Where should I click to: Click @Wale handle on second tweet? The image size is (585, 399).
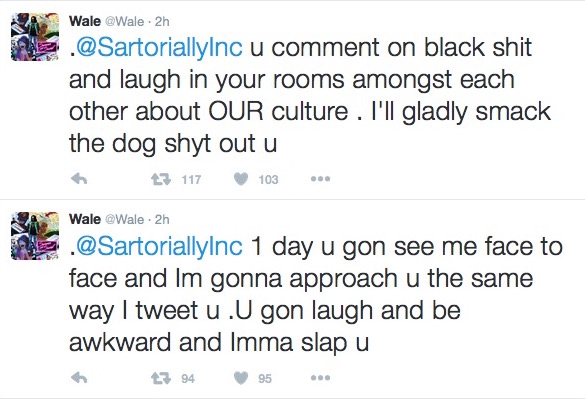coord(125,220)
